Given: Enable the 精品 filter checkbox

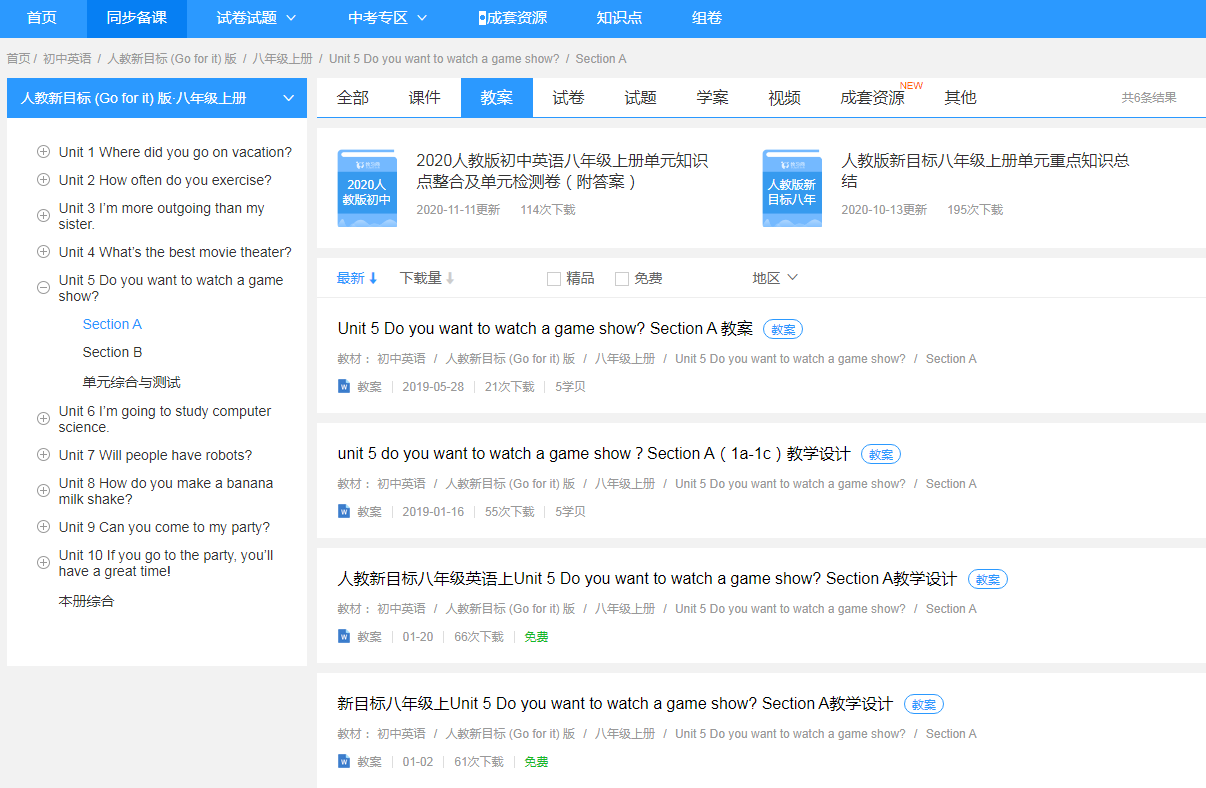Looking at the screenshot, I should click(554, 278).
